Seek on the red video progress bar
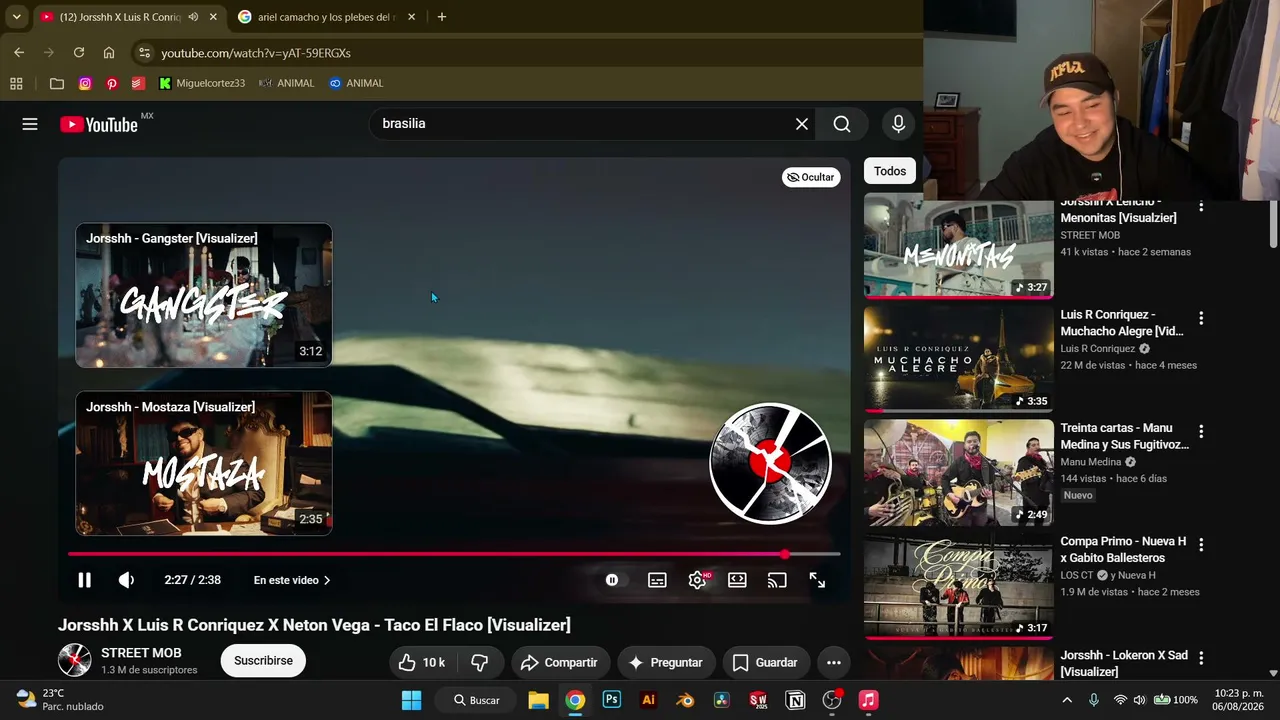The height and width of the screenshot is (720, 1280). (x=454, y=554)
